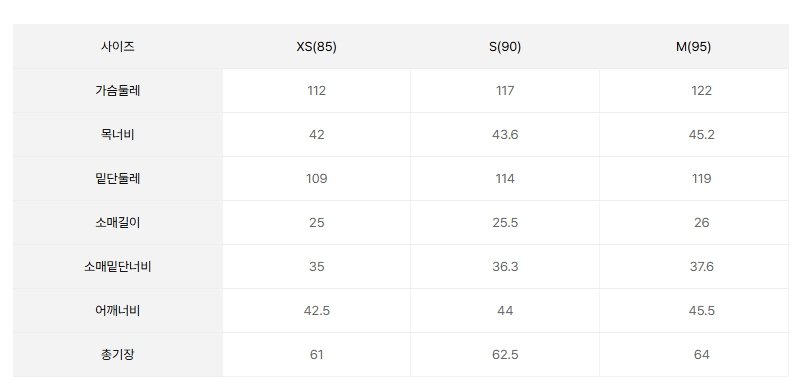
Task: Click the M sleeve hem value 37.6
Action: tap(701, 267)
